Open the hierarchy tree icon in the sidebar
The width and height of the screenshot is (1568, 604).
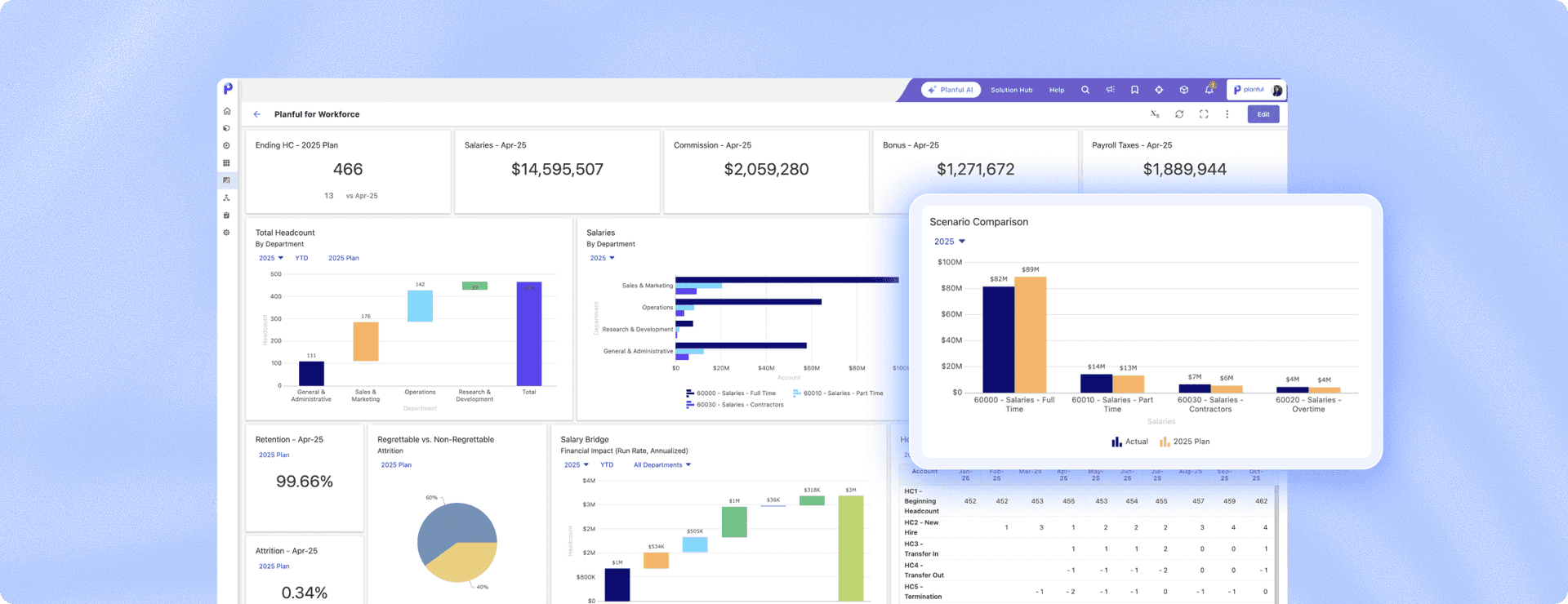pos(227,198)
